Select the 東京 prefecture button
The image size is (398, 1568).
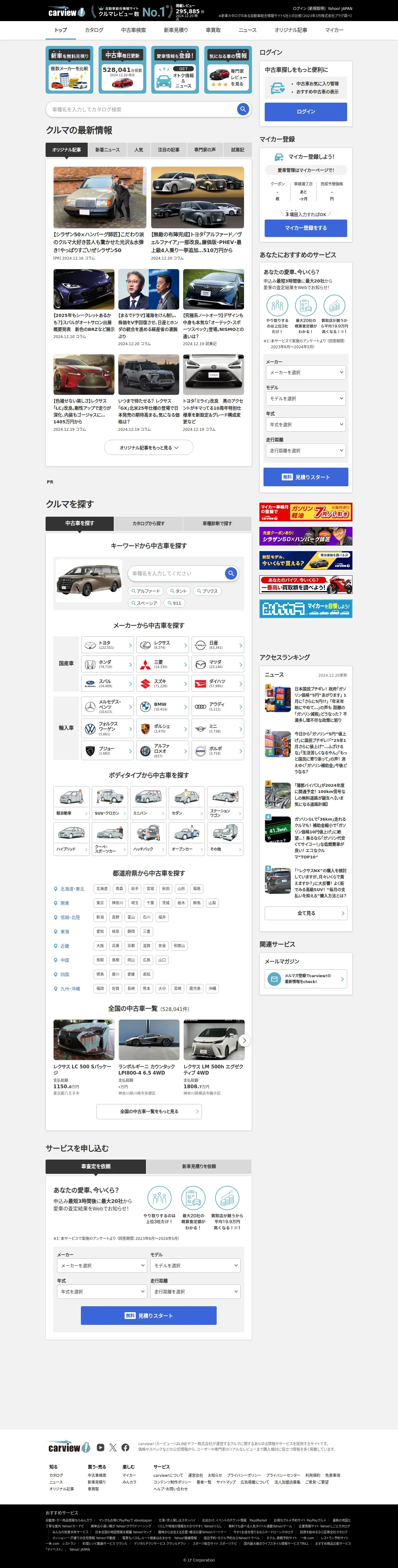[100, 903]
